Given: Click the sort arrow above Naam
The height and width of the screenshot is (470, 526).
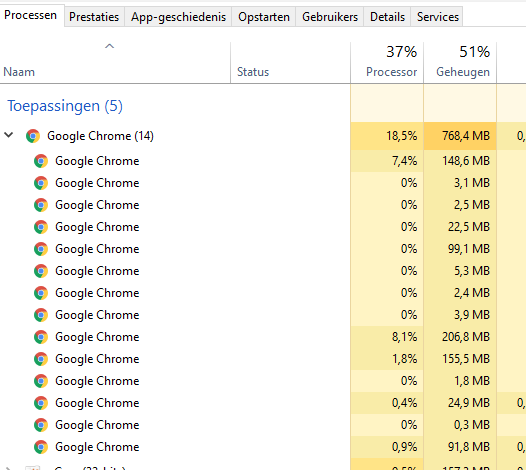Looking at the screenshot, I should coord(109,46).
